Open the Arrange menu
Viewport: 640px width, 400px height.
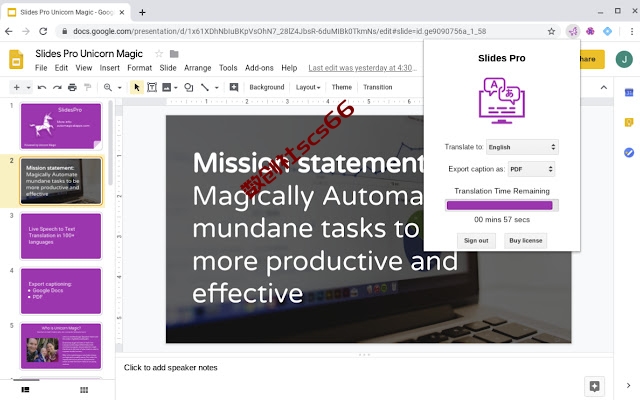click(x=198, y=68)
